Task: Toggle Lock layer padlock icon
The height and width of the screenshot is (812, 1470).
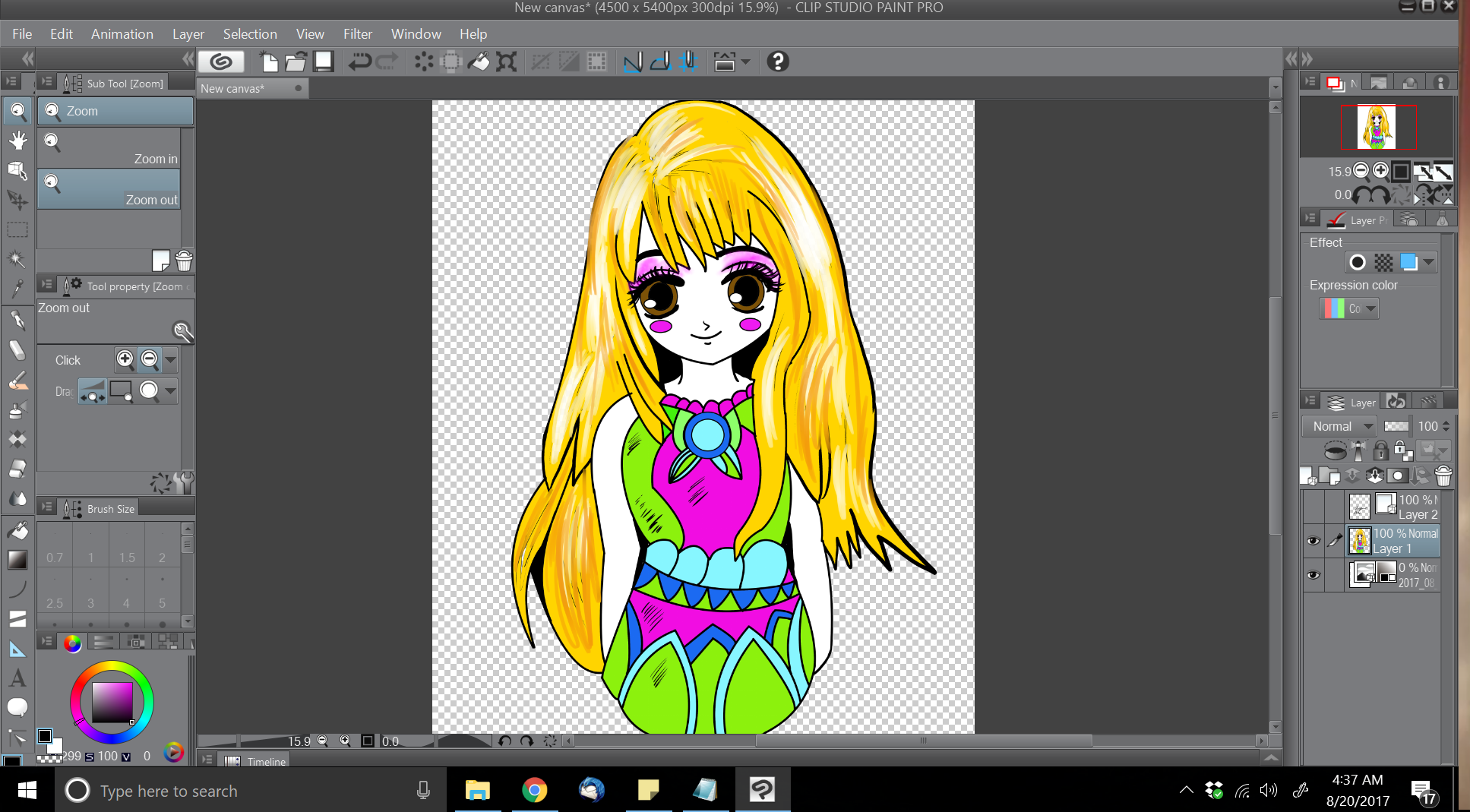Action: [x=1381, y=451]
